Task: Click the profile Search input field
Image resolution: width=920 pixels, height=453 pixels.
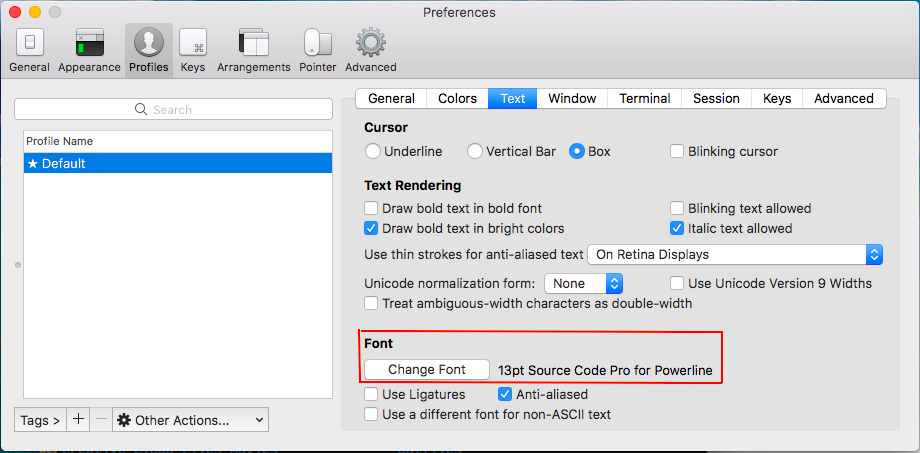Action: click(x=173, y=109)
